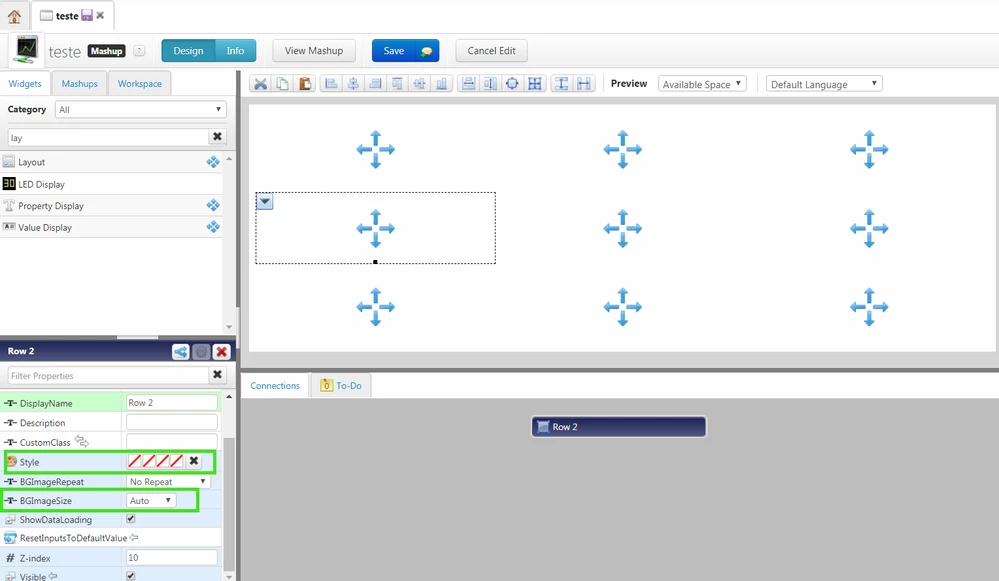
Task: Click the Description value field
Action: tap(172, 422)
